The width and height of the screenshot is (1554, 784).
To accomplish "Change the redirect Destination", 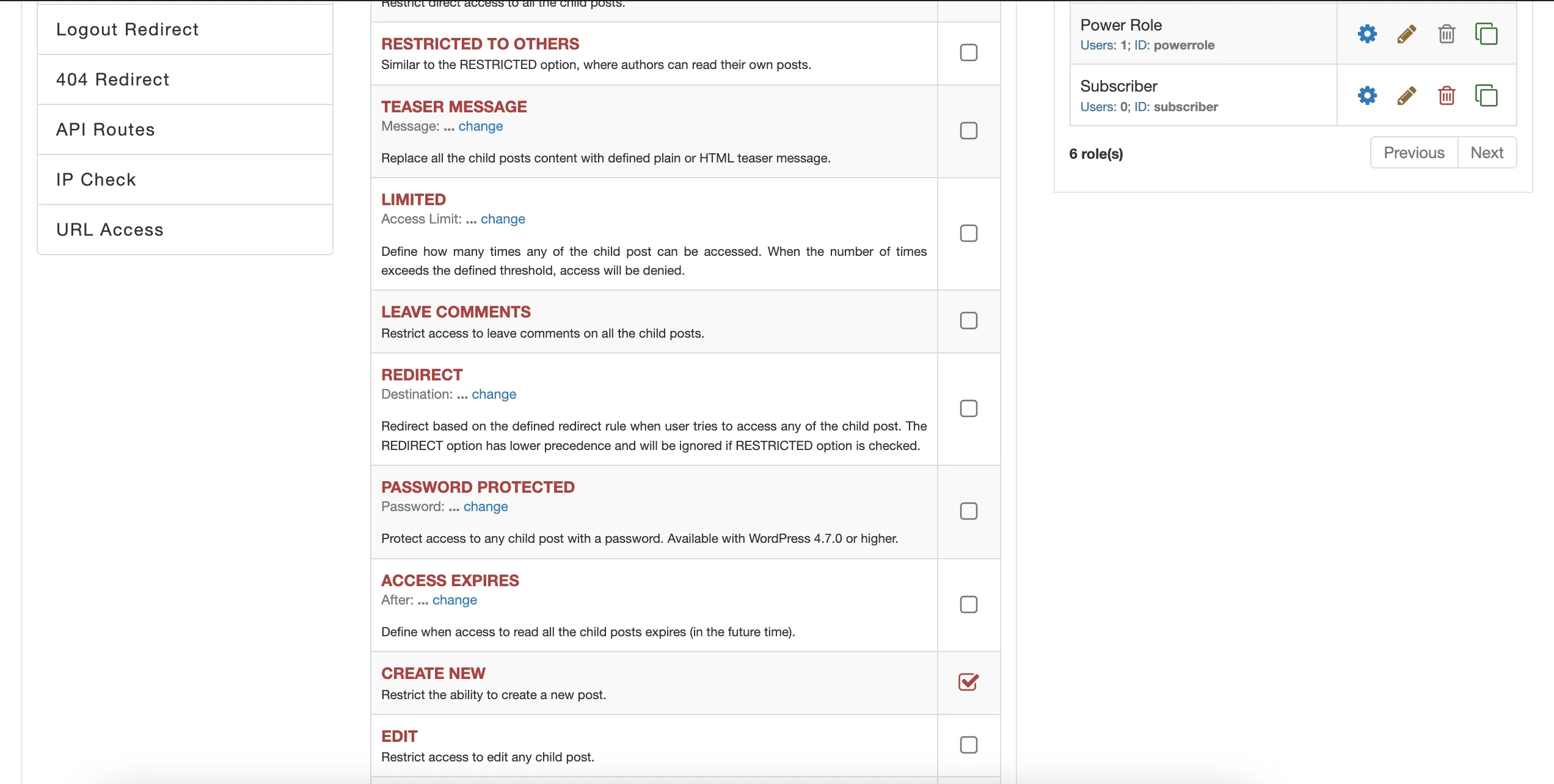I will click(x=494, y=394).
